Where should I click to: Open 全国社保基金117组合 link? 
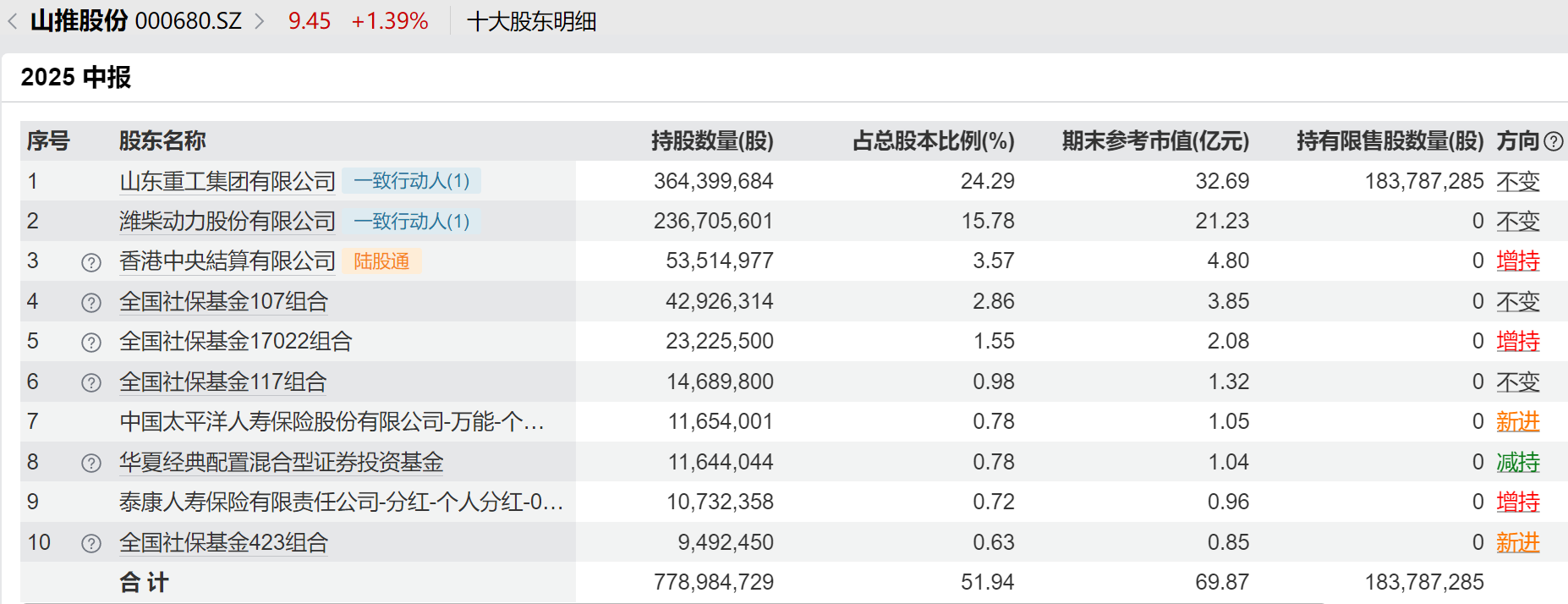click(223, 382)
